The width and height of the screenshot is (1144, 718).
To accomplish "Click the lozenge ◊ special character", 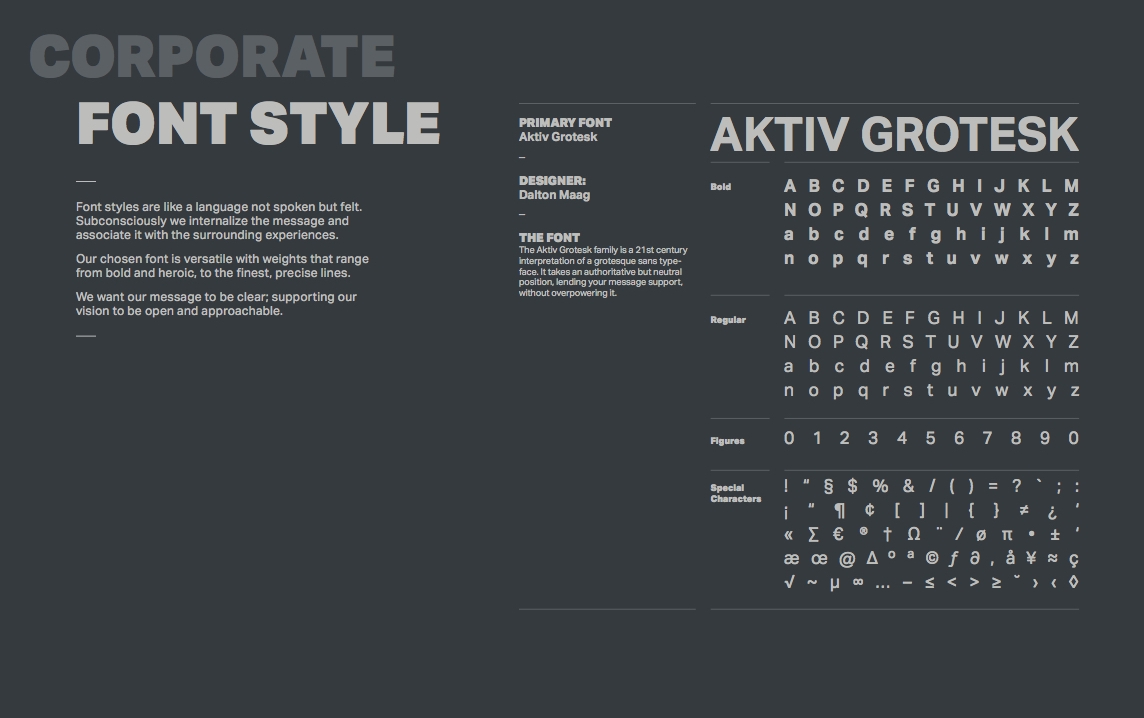I will pos(1073,582).
